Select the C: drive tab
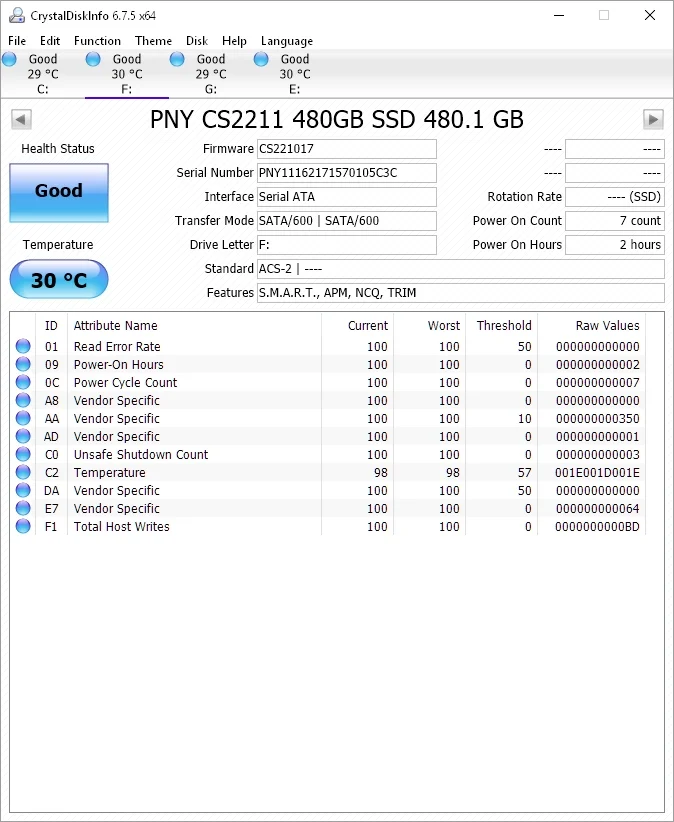The width and height of the screenshot is (674, 822). pyautogui.click(x=42, y=74)
